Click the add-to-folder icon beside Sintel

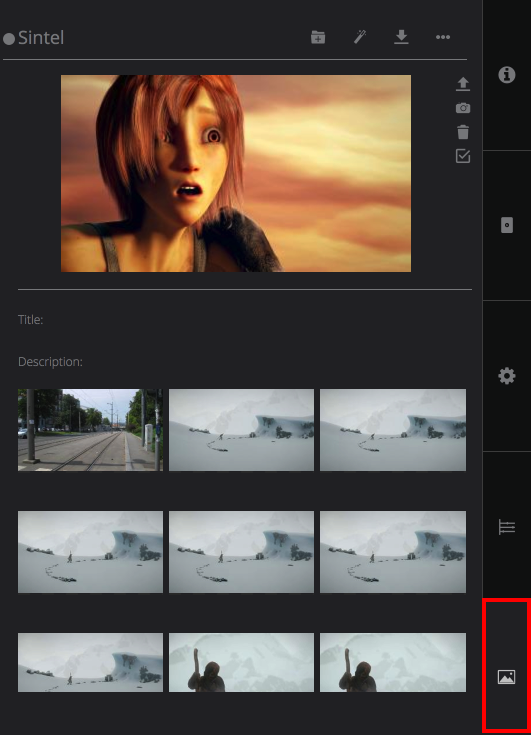click(318, 37)
